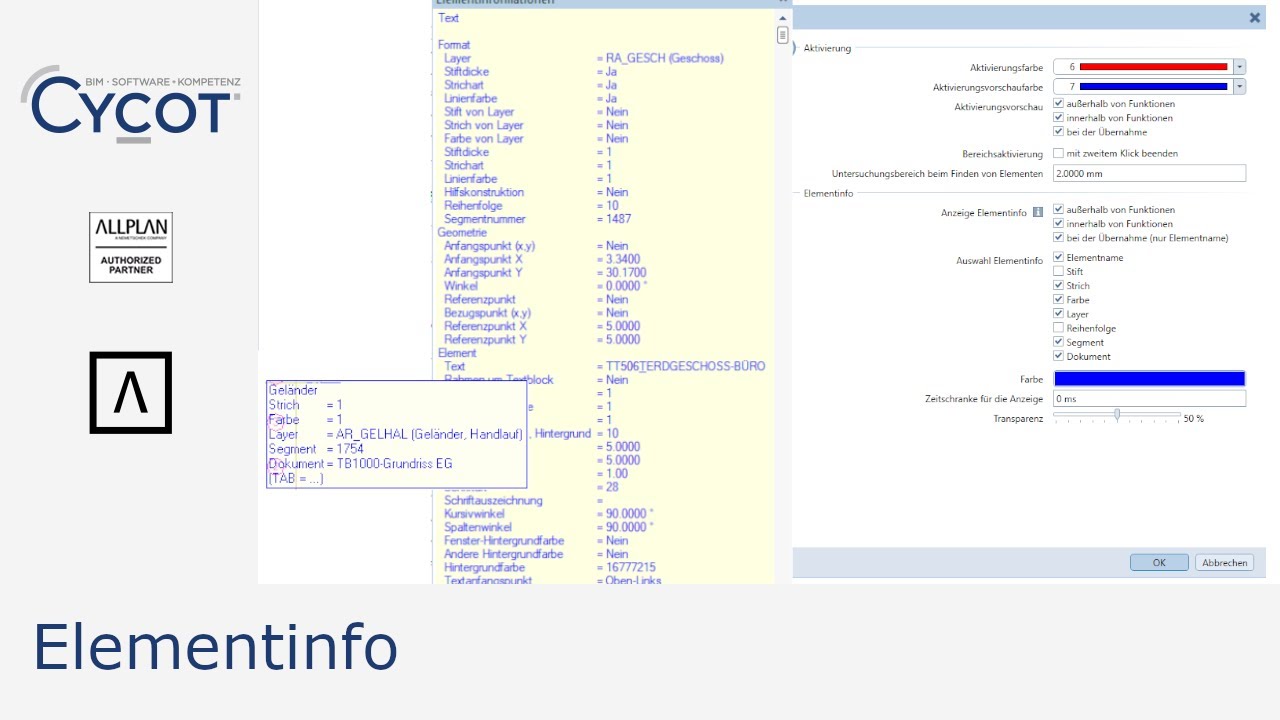Uncheck Aktivierungsvorschau 'innerhalb von Funktionen'
The width and height of the screenshot is (1280, 720).
pos(1058,117)
